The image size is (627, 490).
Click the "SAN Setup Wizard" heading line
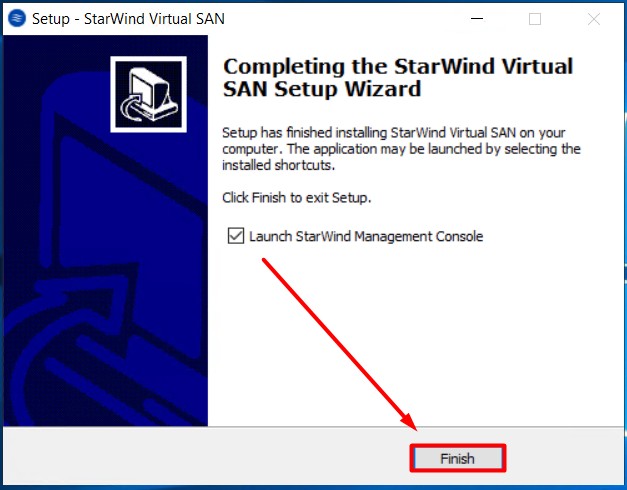(322, 89)
